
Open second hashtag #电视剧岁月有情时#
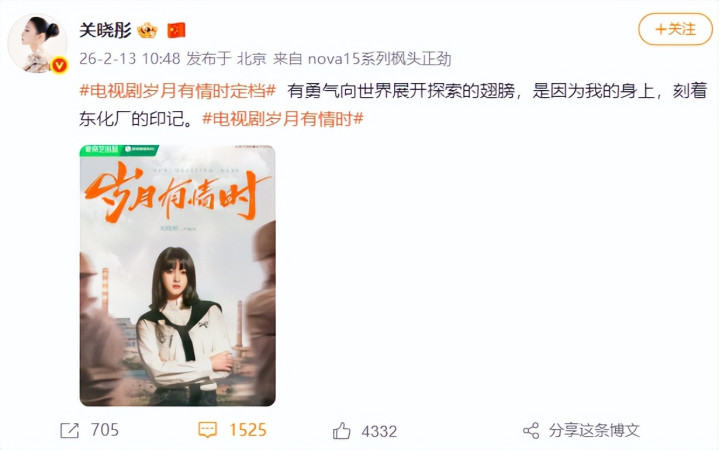point(283,119)
